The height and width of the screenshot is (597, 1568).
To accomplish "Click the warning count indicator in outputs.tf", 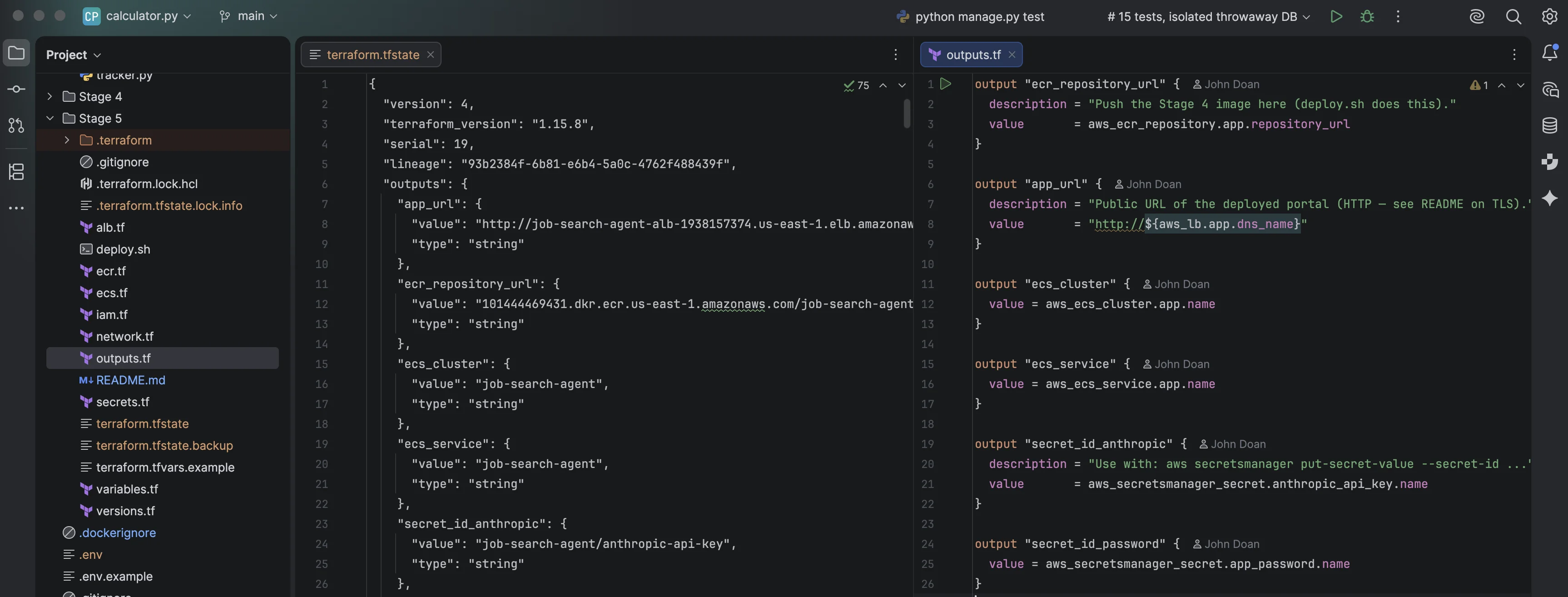I will pos(1479,85).
